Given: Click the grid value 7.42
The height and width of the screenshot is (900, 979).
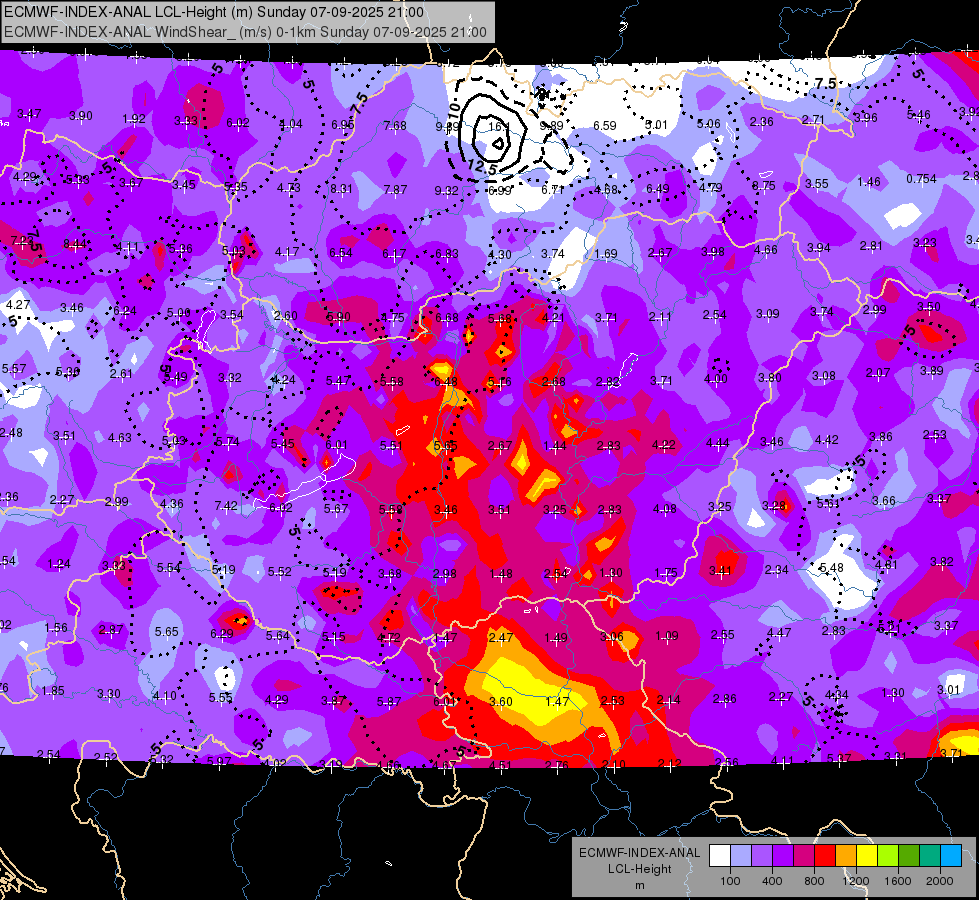Looking at the screenshot, I should pyautogui.click(x=226, y=505).
